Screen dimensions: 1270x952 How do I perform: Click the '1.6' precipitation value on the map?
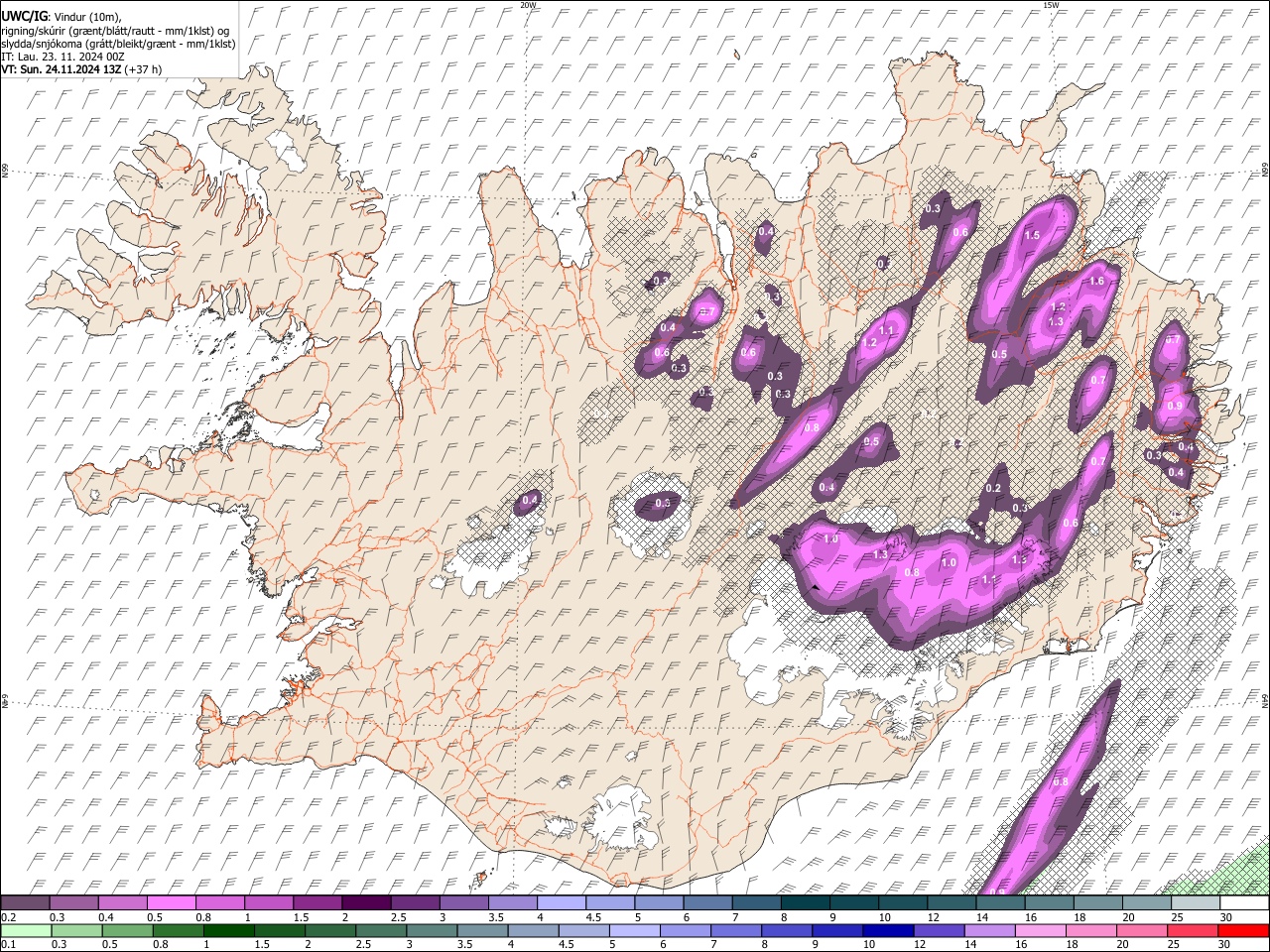click(x=1096, y=282)
